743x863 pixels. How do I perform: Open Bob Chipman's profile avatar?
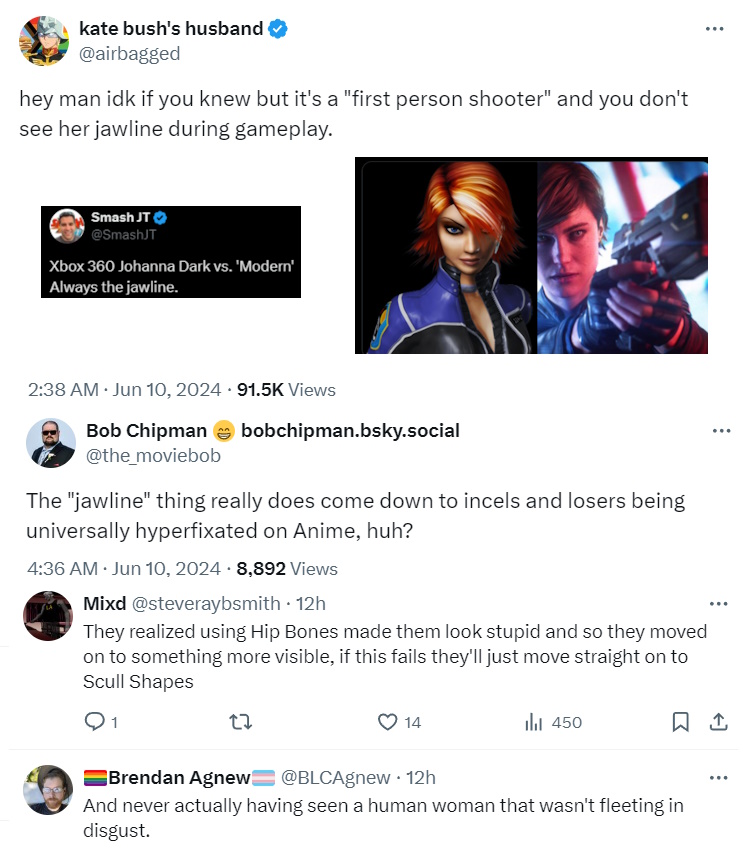(x=51, y=443)
